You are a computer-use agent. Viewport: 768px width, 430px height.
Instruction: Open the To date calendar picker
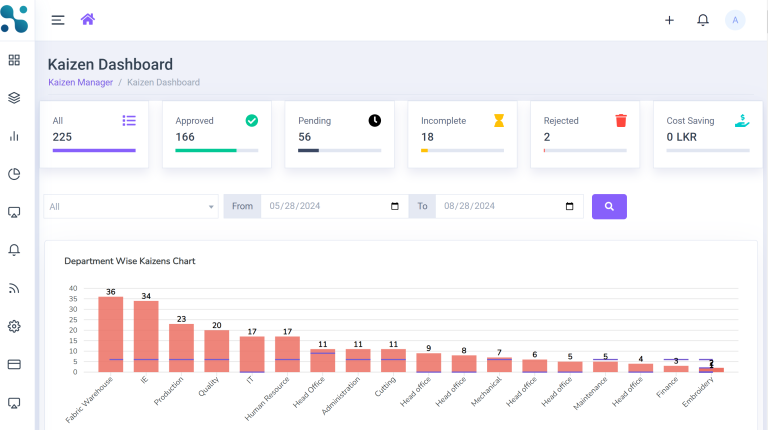tap(570, 207)
